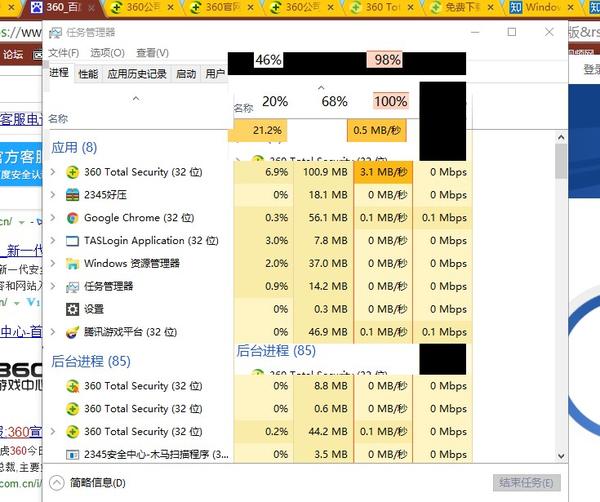Expand the 2345好压 row
This screenshot has width=600, height=502.
[53, 195]
